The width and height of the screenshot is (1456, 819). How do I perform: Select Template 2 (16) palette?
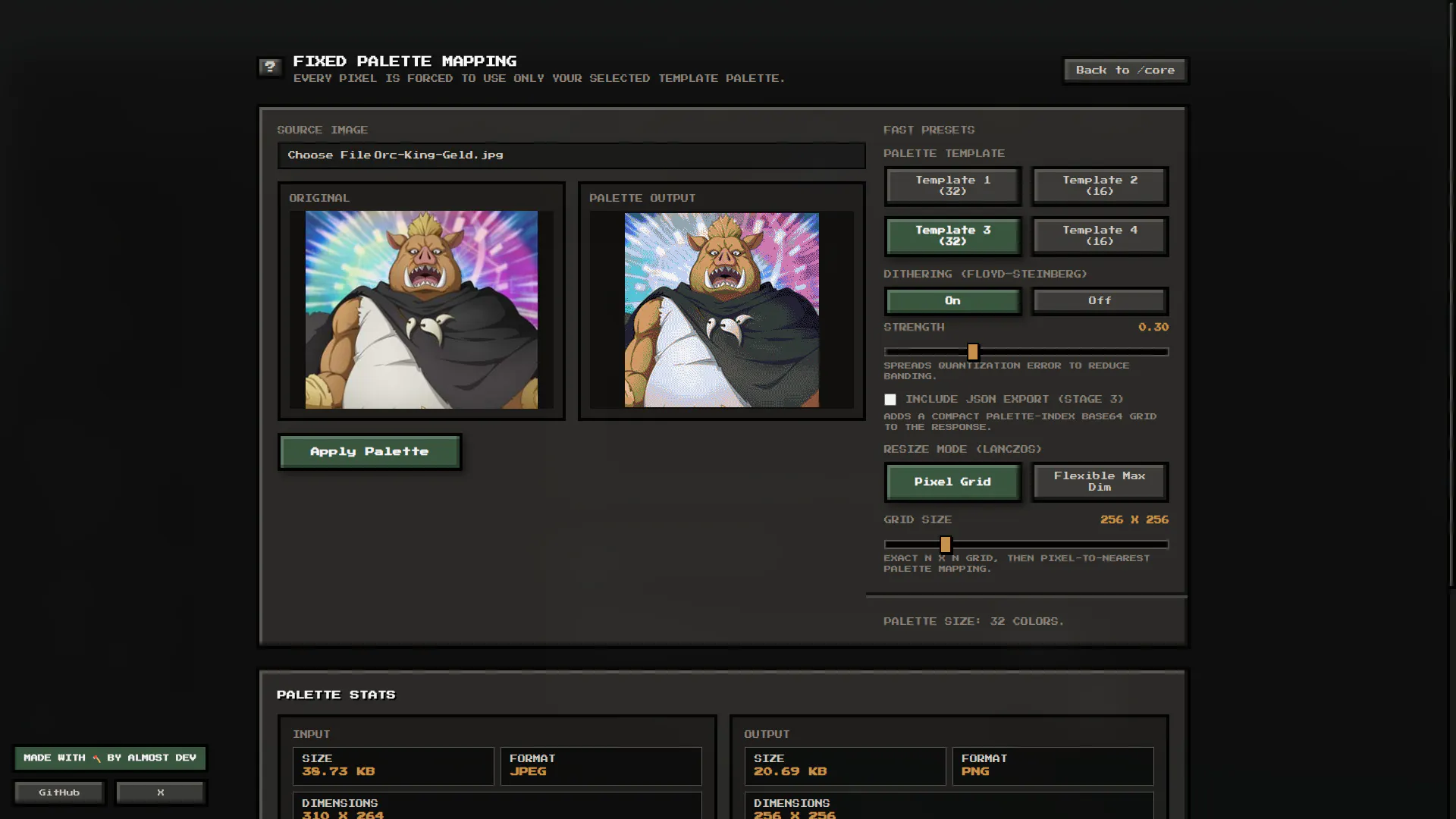[x=1100, y=186]
